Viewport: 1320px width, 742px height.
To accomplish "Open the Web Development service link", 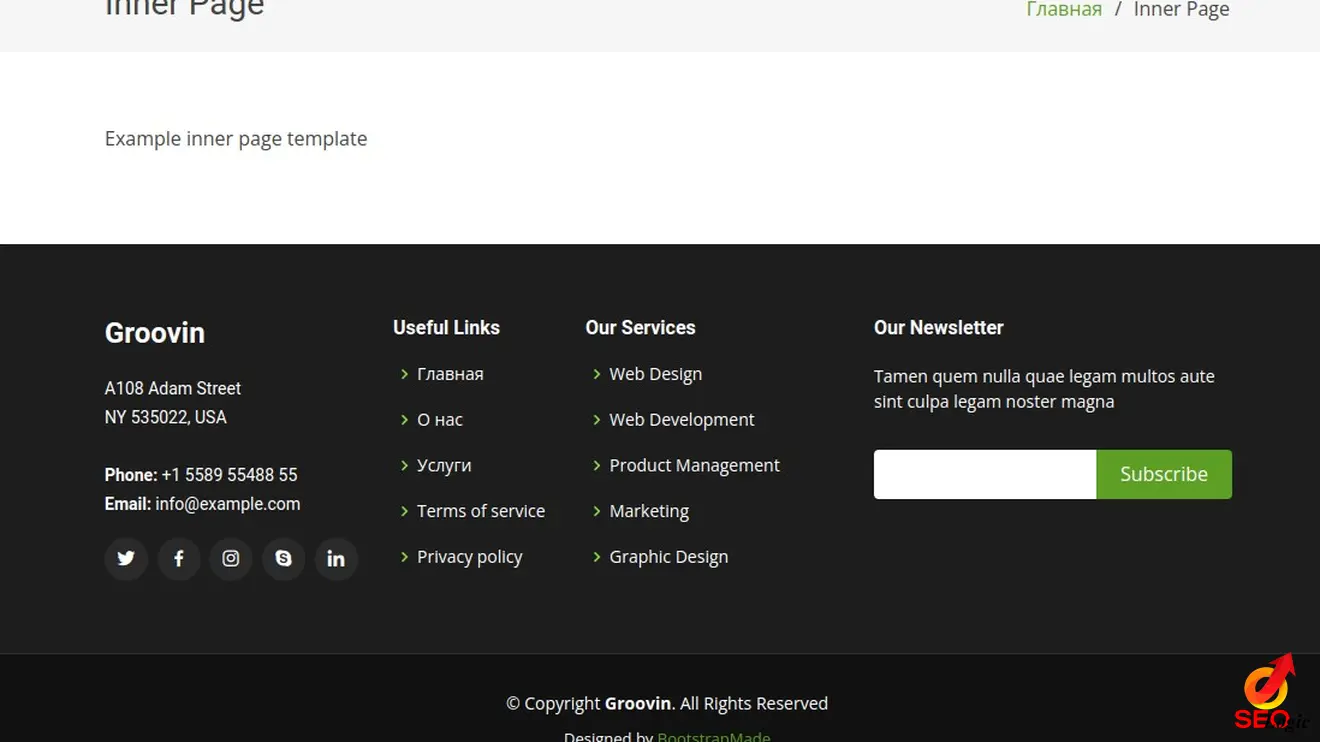I will 681,420.
